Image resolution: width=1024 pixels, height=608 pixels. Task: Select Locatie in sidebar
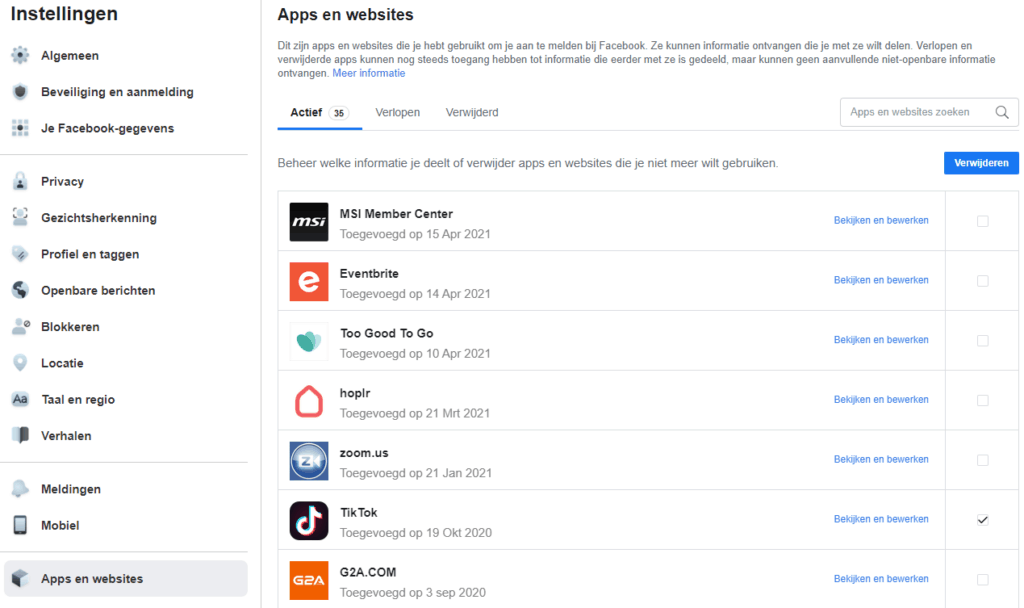[x=62, y=363]
